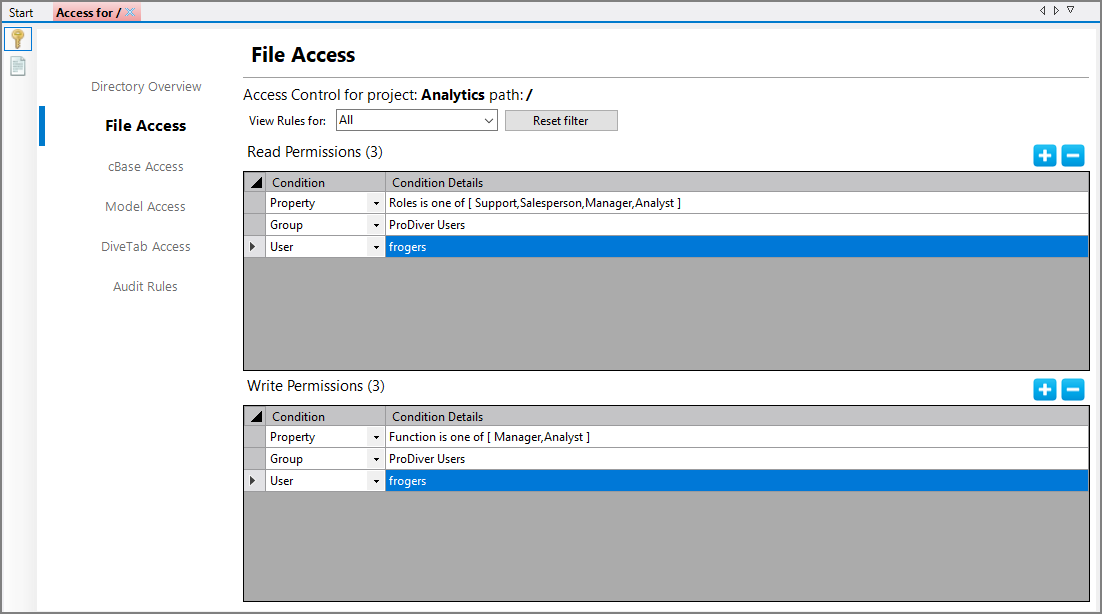Screen dimensions: 1102x614
Task: Close the 'Access for /' tab
Action: (131, 12)
